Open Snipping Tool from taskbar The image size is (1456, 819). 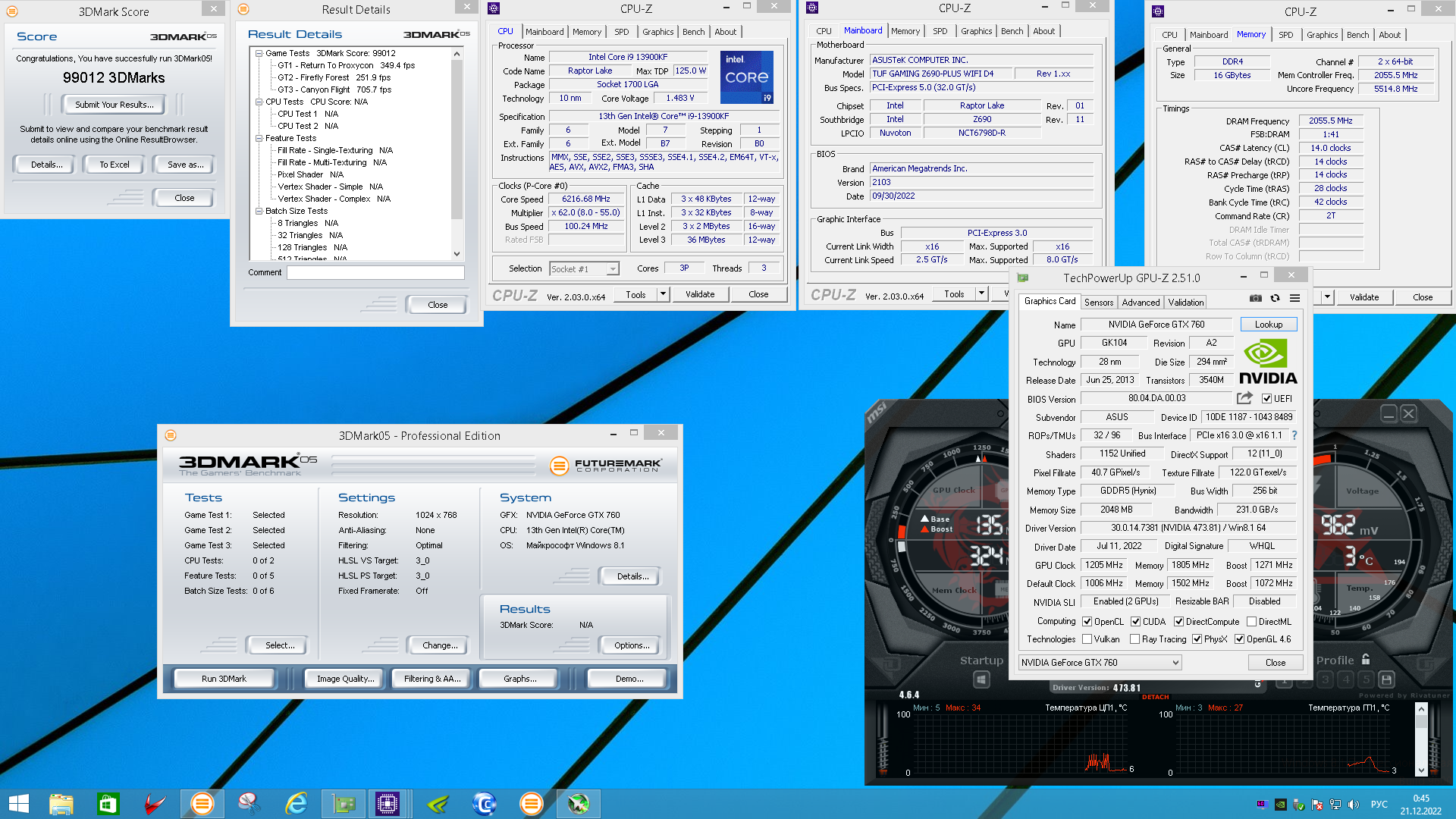(249, 804)
